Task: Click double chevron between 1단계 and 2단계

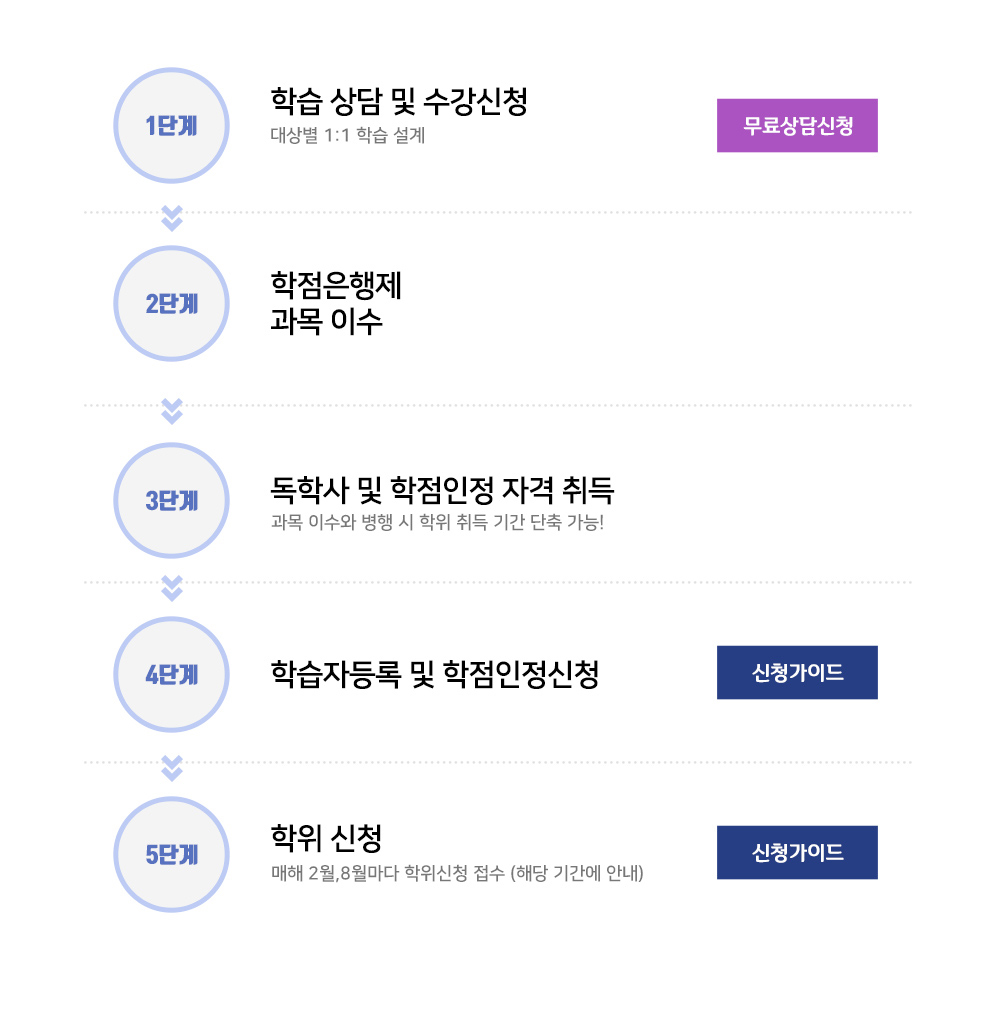Action: coord(172,218)
